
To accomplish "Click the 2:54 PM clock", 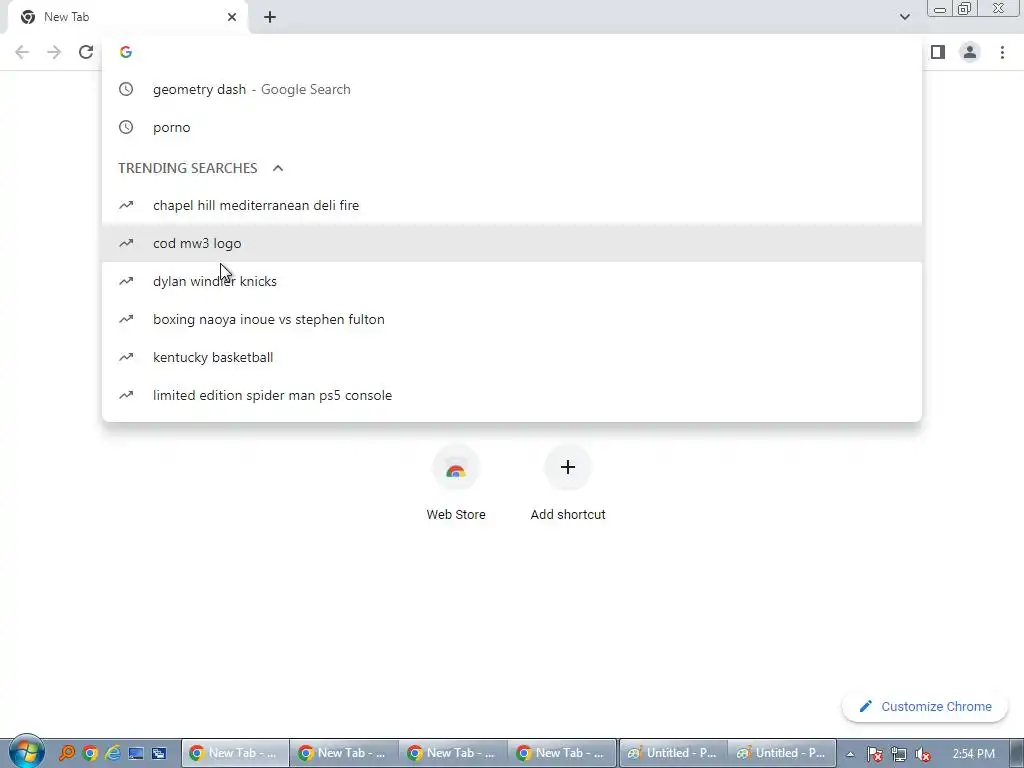I will point(973,754).
